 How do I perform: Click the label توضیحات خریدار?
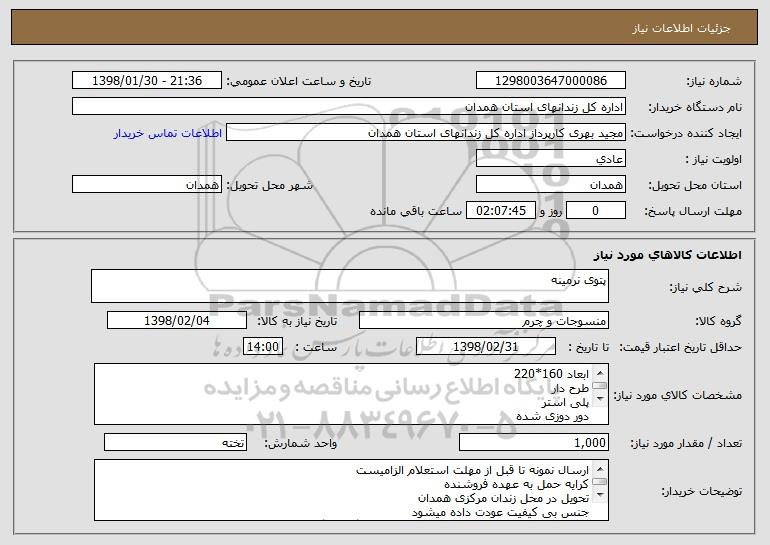click(x=701, y=491)
